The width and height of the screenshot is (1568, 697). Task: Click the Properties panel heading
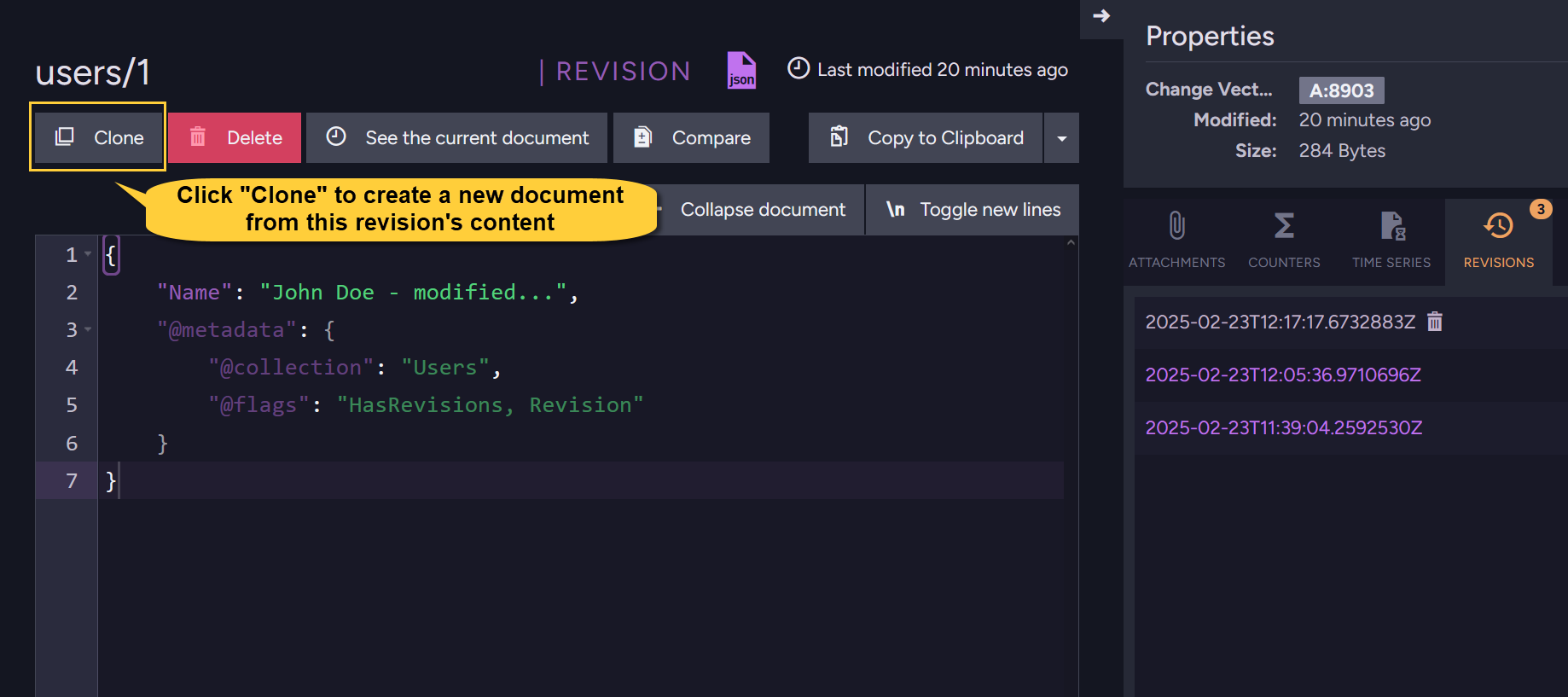(1210, 36)
